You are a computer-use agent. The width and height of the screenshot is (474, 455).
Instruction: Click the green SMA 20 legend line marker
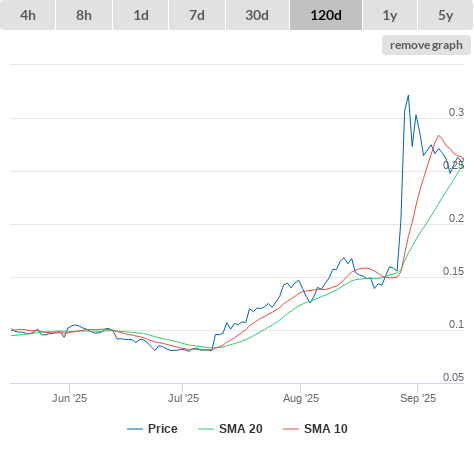click(206, 429)
